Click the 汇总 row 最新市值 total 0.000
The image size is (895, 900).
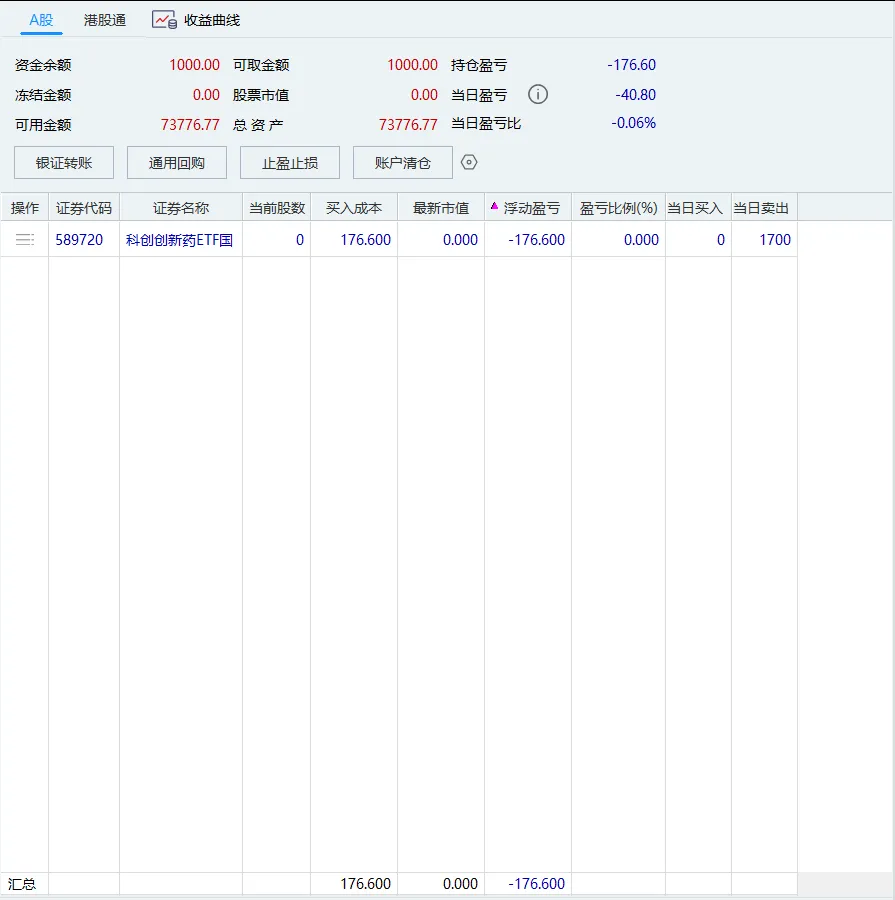coord(460,884)
